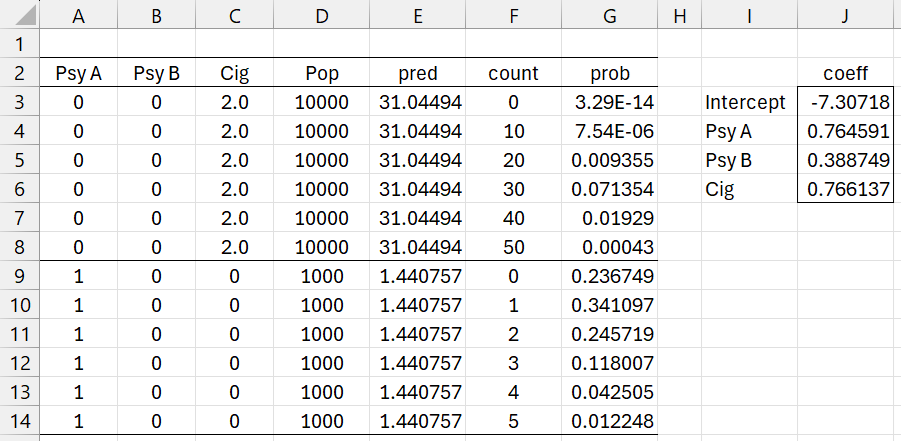Select row 14 header number
Viewport: 901px width, 441px height.
click(x=19, y=422)
